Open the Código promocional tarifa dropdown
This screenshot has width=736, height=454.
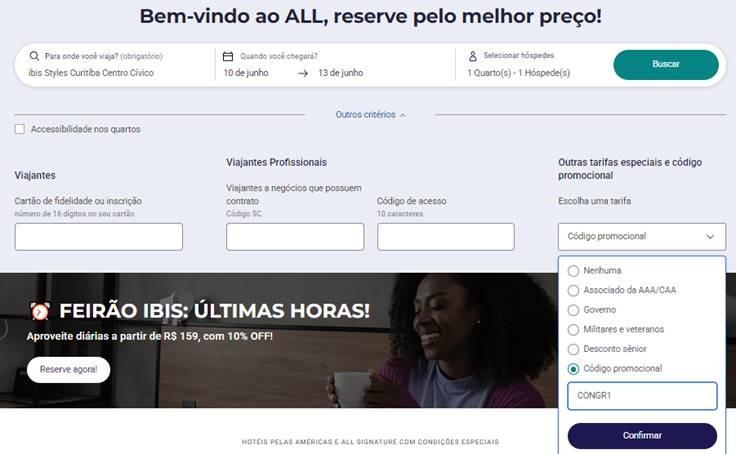642,237
